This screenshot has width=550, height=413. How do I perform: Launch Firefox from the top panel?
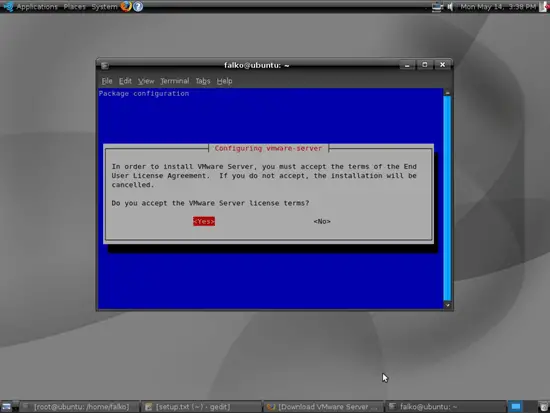click(126, 6)
